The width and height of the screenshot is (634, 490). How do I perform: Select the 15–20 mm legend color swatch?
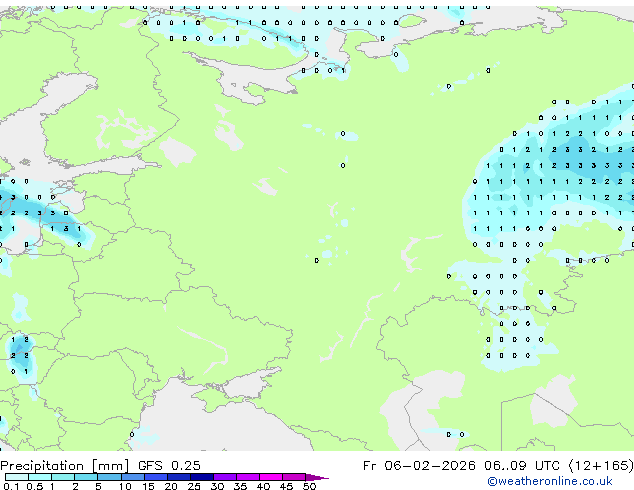tap(155, 477)
